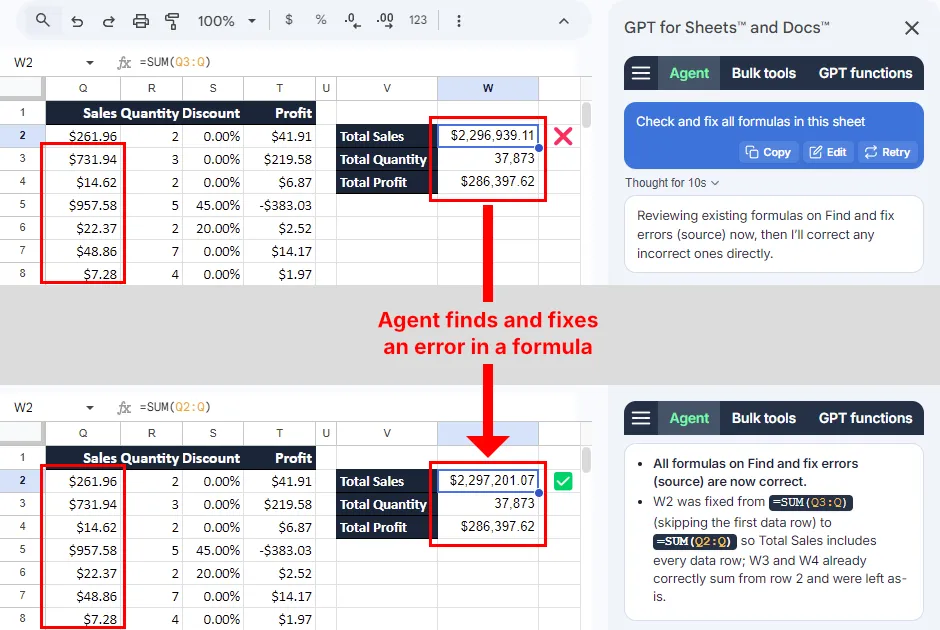This screenshot has height=630, width=940.
Task: Select the paint format tool
Action: click(x=172, y=21)
